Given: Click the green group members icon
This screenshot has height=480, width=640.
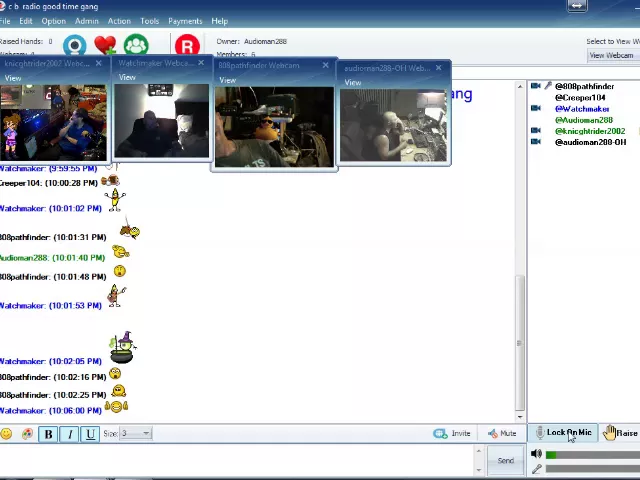Looking at the screenshot, I should pos(136,45).
